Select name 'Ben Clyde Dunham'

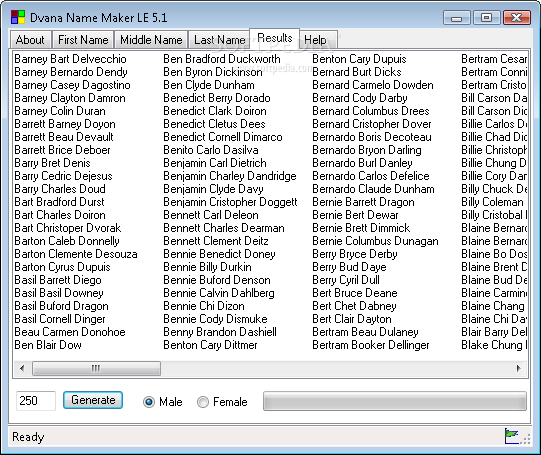point(209,85)
